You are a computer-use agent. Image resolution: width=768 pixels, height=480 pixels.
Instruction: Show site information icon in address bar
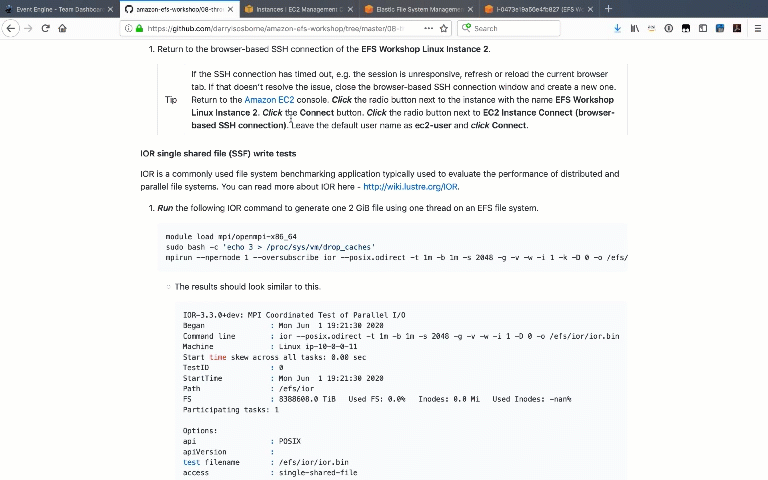(x=128, y=28)
